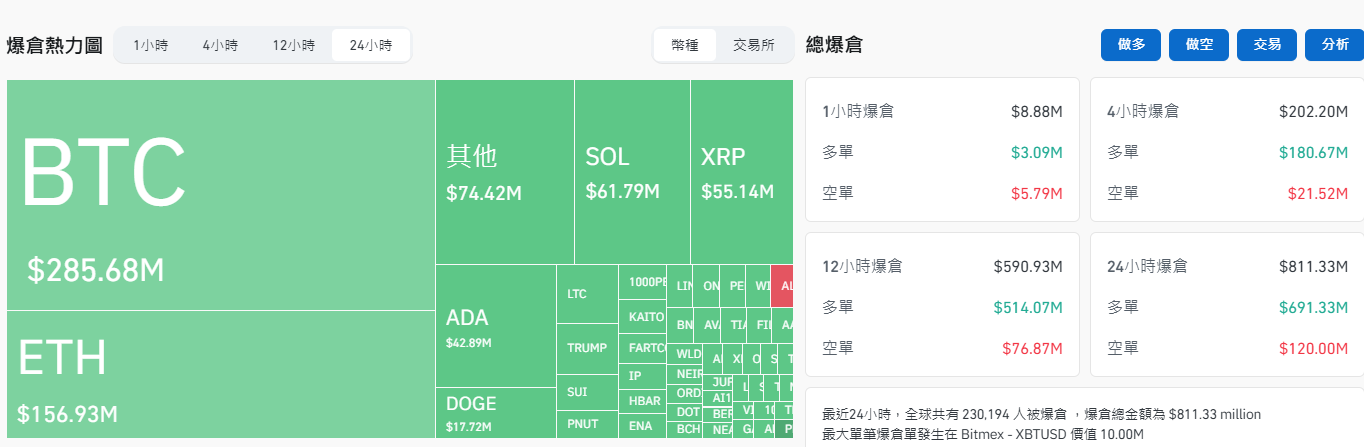This screenshot has height=447, width=1364.
Task: Click the 12小時 多單 value $514.07M
Action: tap(1028, 308)
